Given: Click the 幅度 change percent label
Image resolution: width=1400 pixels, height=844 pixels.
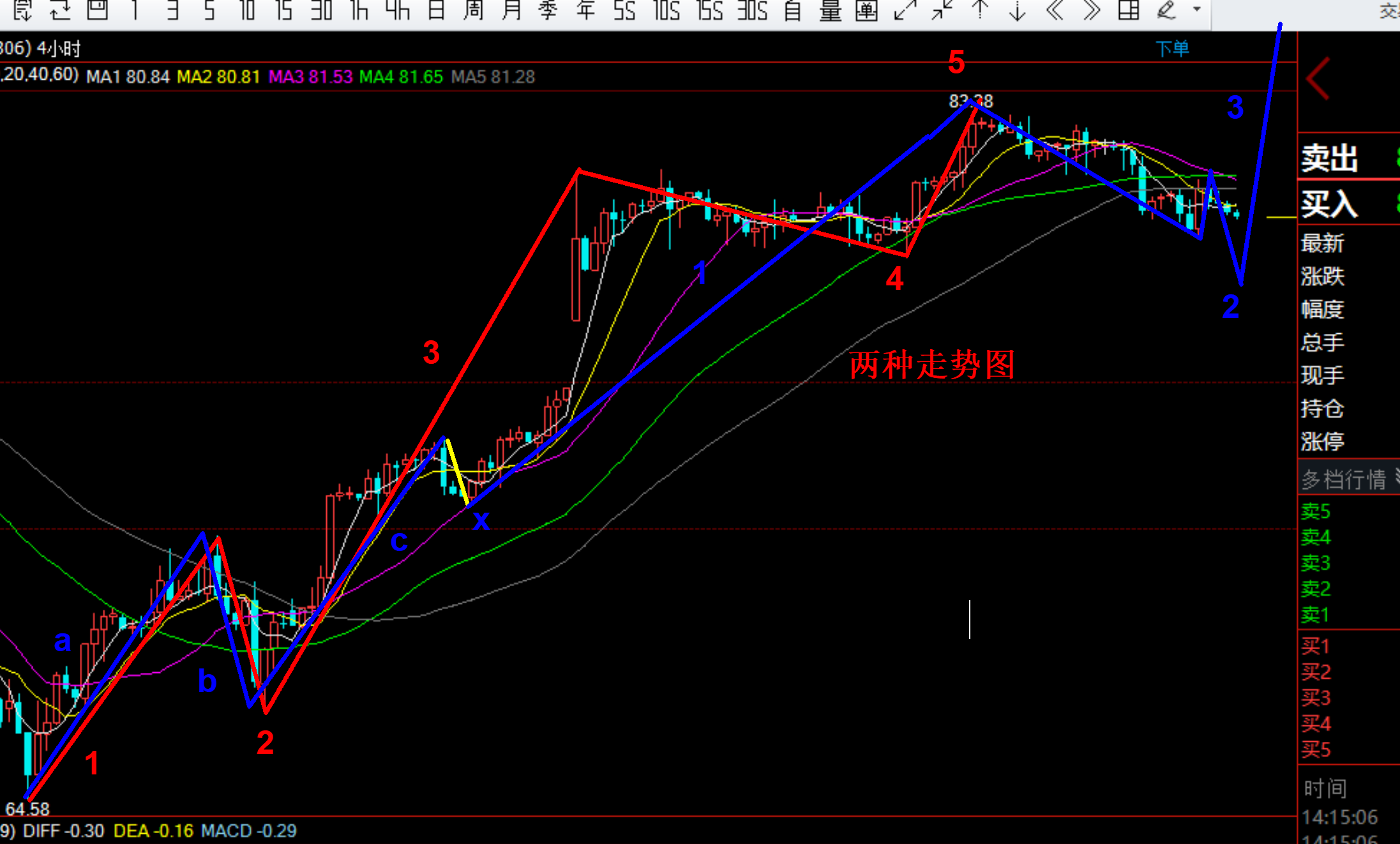Looking at the screenshot, I should coord(1323,310).
